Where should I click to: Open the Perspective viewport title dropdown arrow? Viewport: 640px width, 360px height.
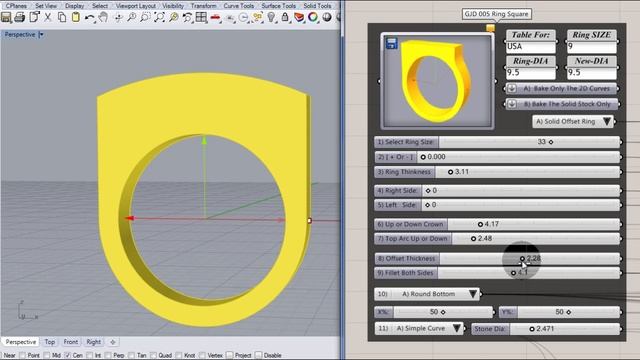click(41, 35)
